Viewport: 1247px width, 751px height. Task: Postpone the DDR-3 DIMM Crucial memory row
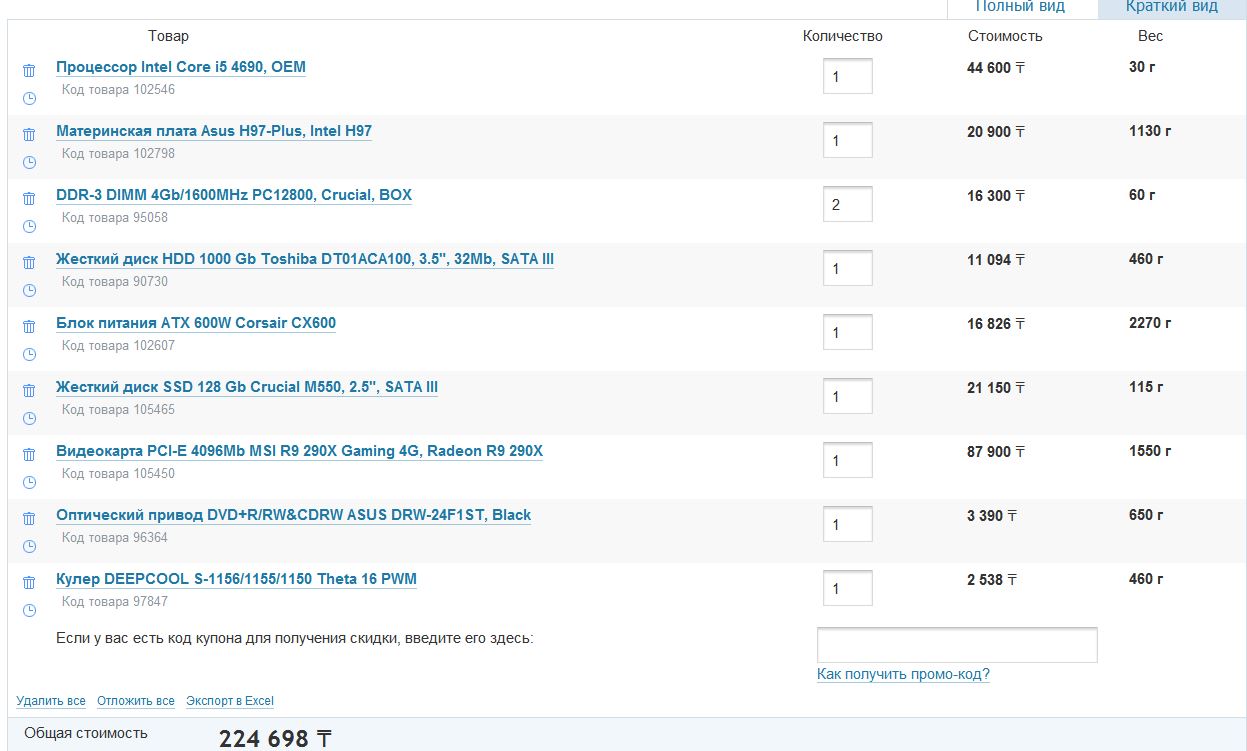pos(29,226)
